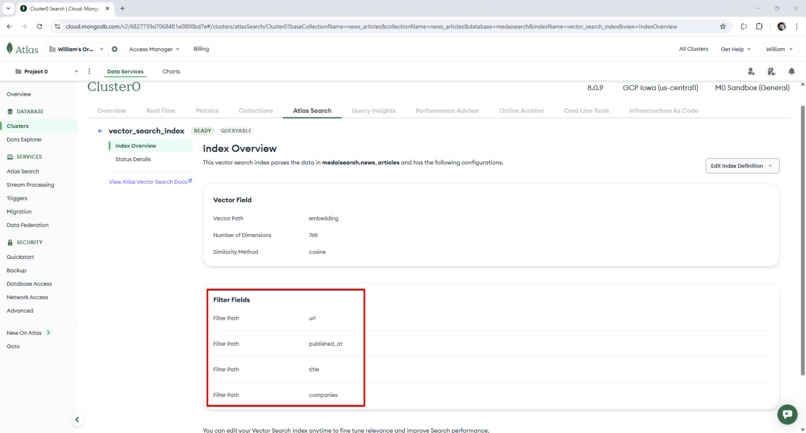
Task: Open Atlas Search under Services
Action: pyautogui.click(x=23, y=171)
